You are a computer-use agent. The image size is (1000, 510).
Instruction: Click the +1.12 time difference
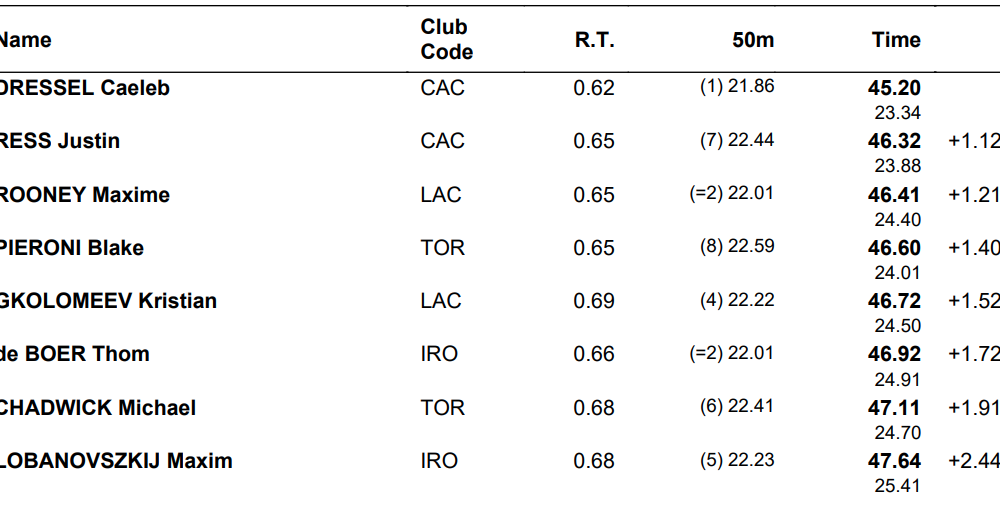tap(973, 142)
